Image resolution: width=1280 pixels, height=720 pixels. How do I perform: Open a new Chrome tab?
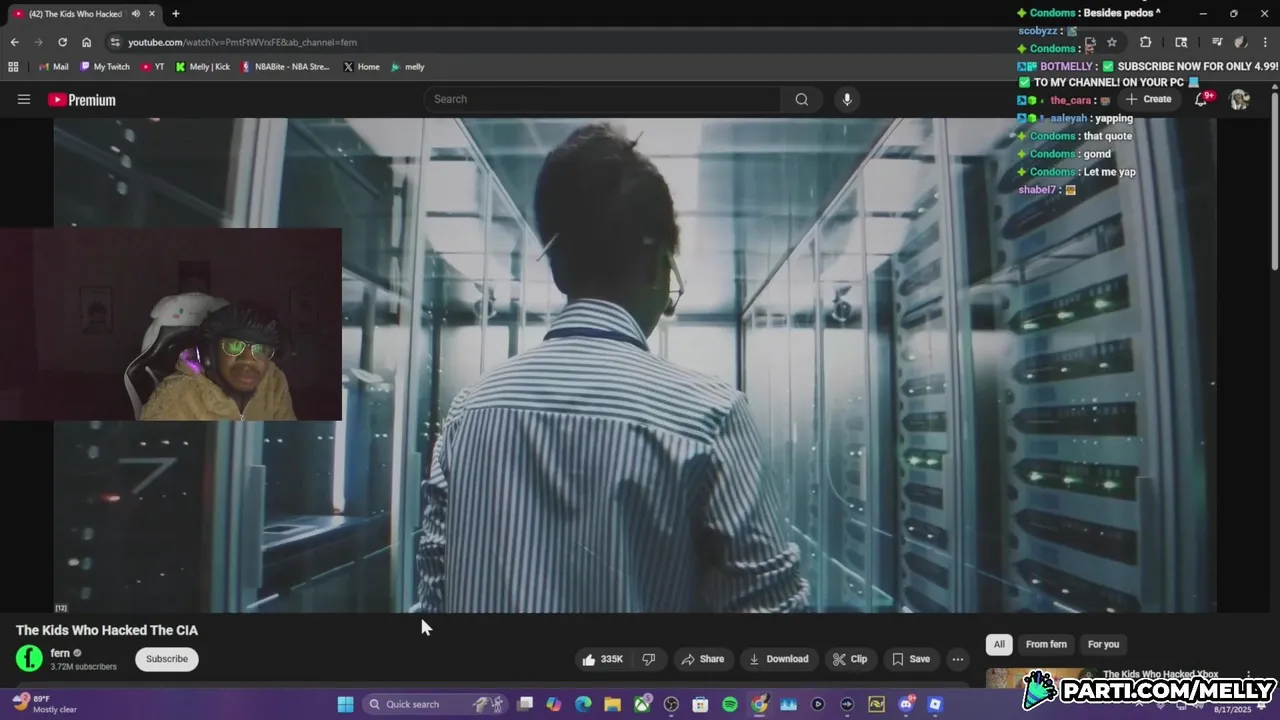point(175,14)
